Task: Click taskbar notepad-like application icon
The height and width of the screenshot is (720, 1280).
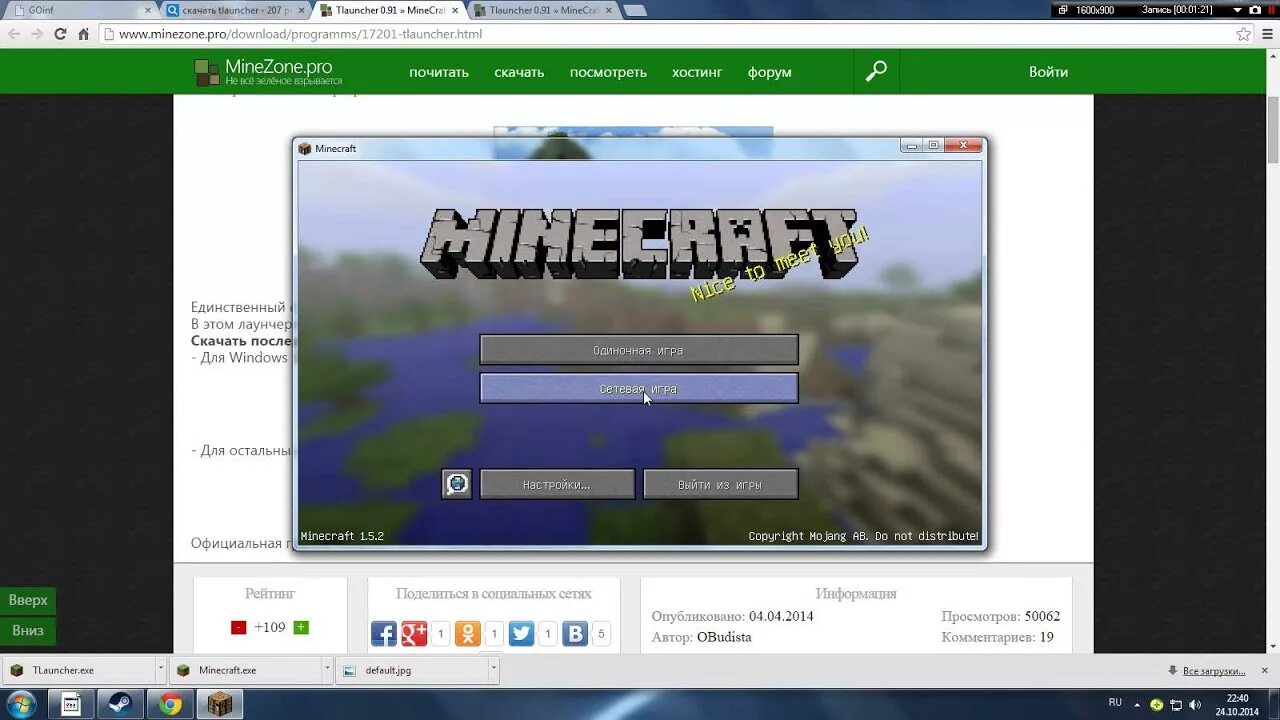Action: pyautogui.click(x=71, y=704)
